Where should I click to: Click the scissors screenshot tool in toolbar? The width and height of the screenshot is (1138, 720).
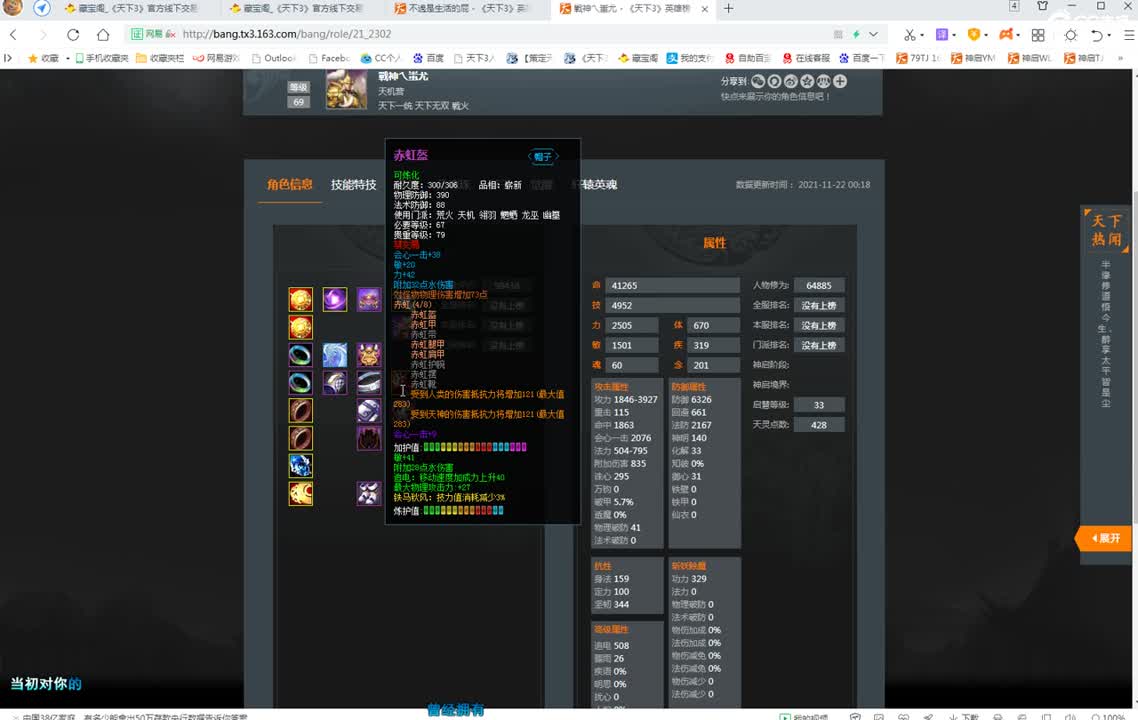coord(910,34)
